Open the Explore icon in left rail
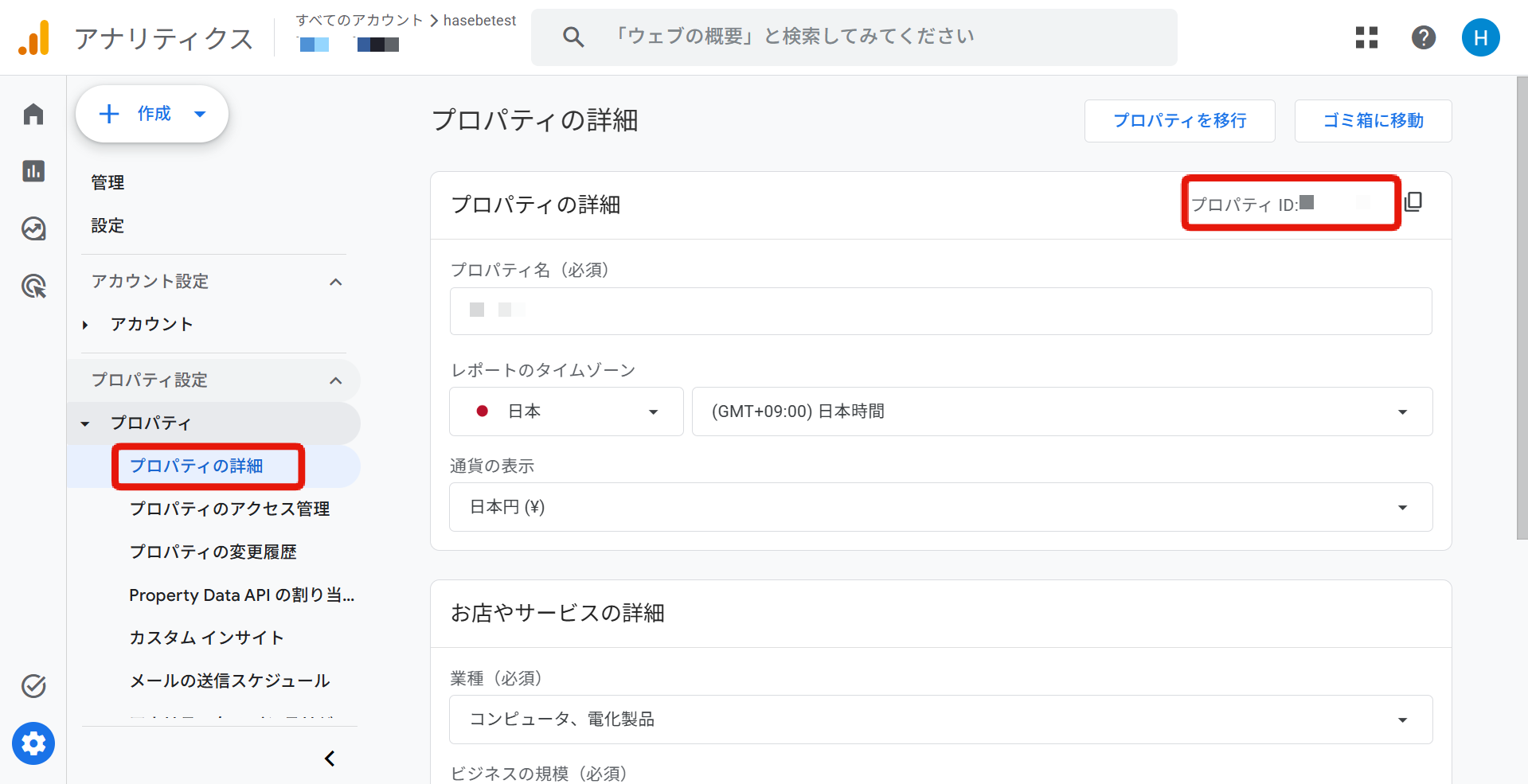Image resolution: width=1528 pixels, height=784 pixels. point(33,228)
